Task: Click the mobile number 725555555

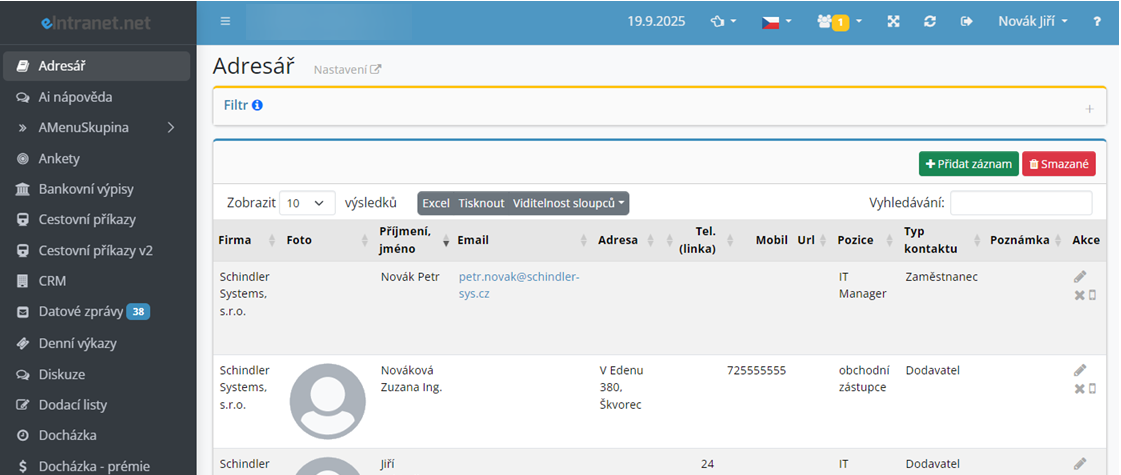Action: point(756,370)
